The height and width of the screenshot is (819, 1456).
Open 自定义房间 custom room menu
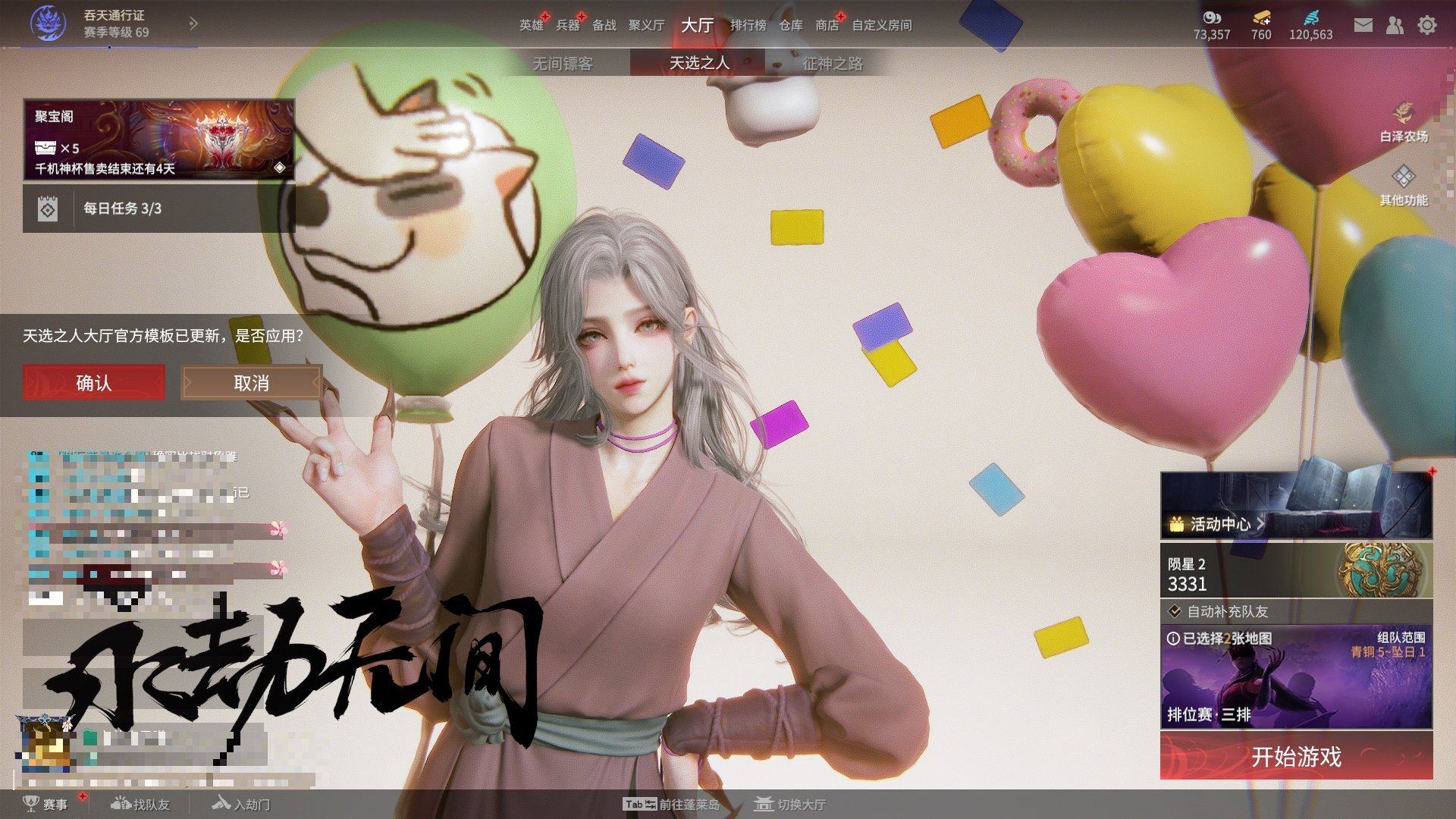pyautogui.click(x=881, y=25)
